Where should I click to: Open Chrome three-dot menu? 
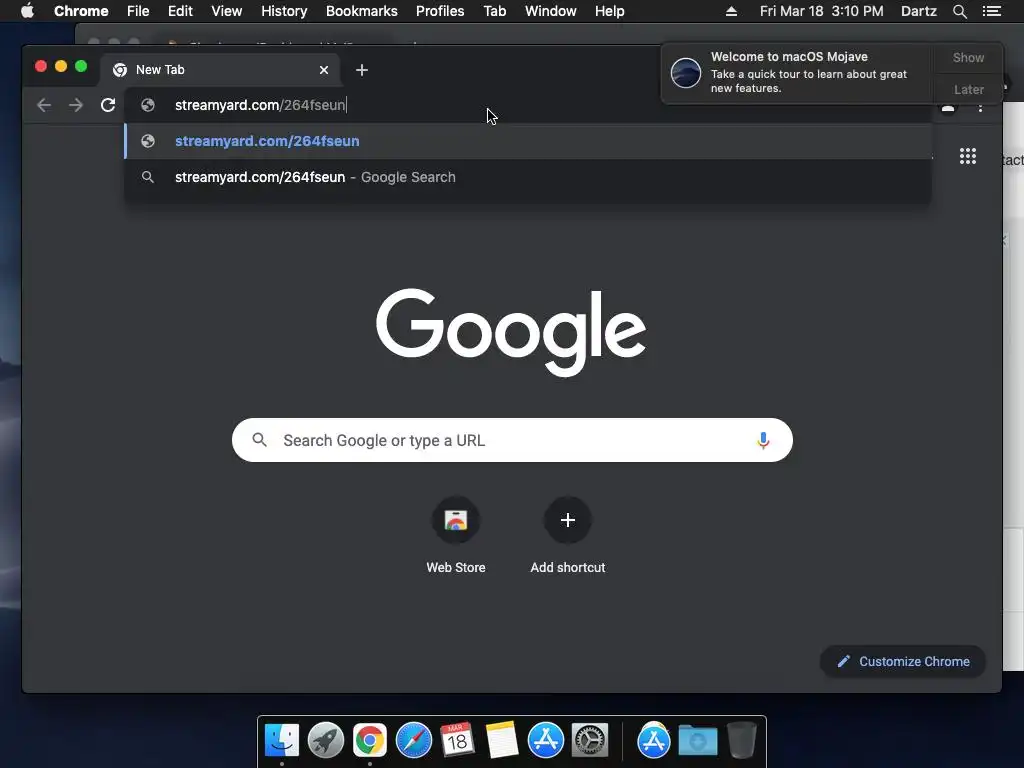tap(980, 108)
